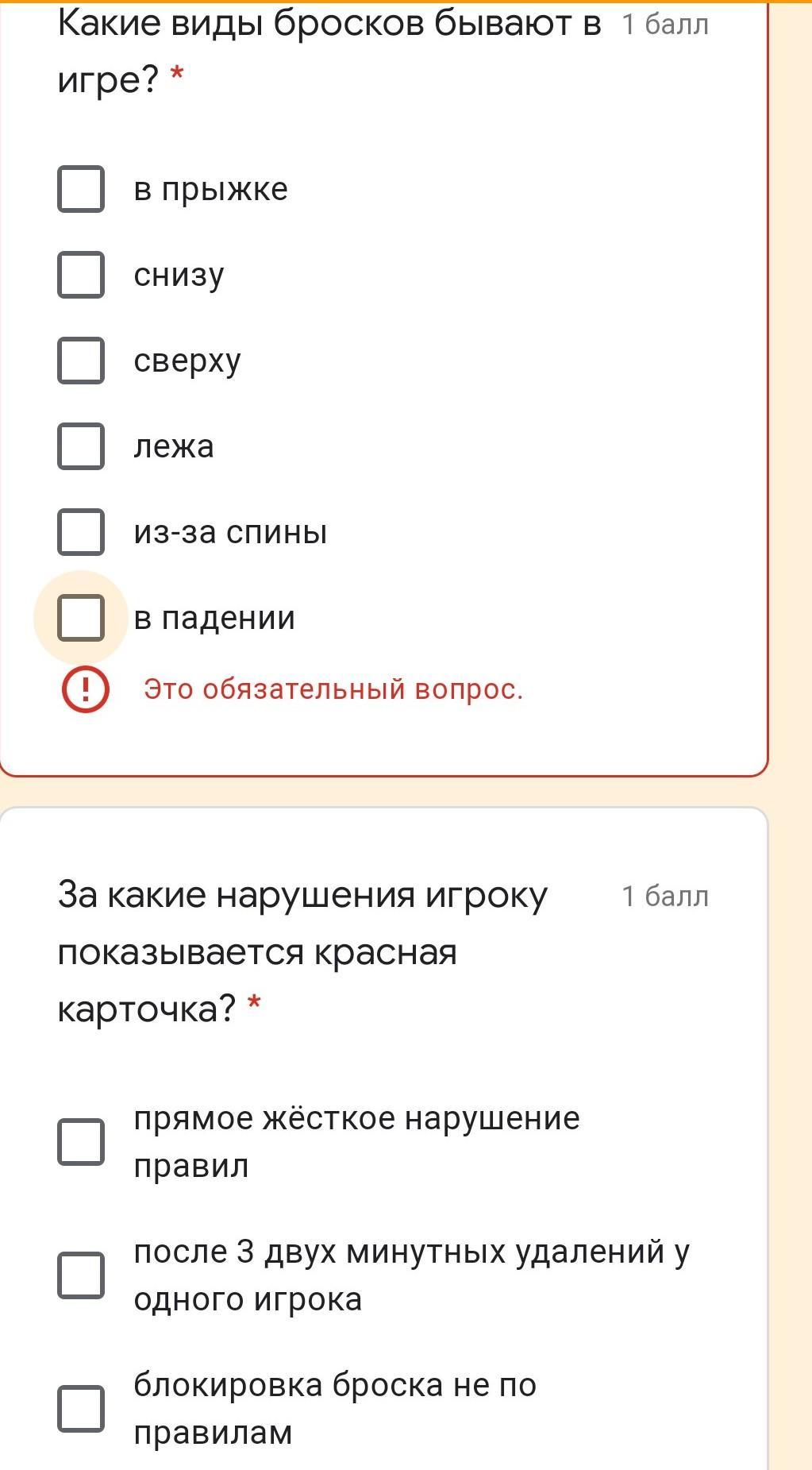Click the red required-question warning icon
Screen dimensions: 812x1470
pos(86,689)
